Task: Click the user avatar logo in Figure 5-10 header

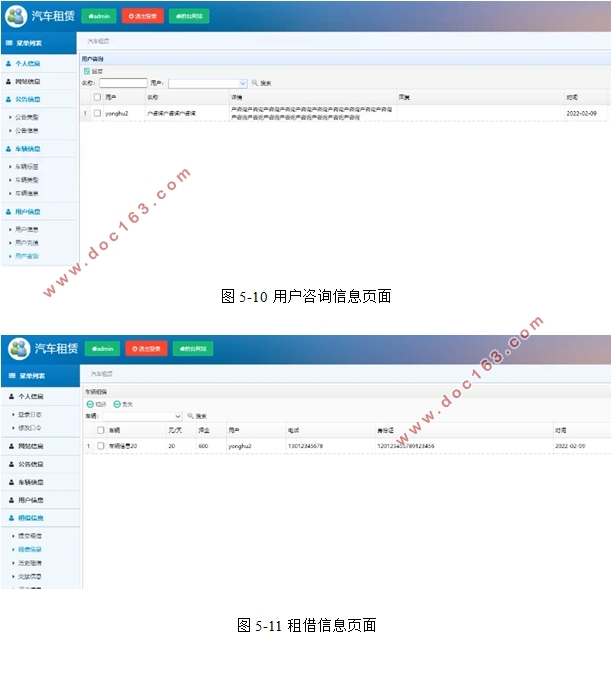Action: pyautogui.click(x=16, y=16)
